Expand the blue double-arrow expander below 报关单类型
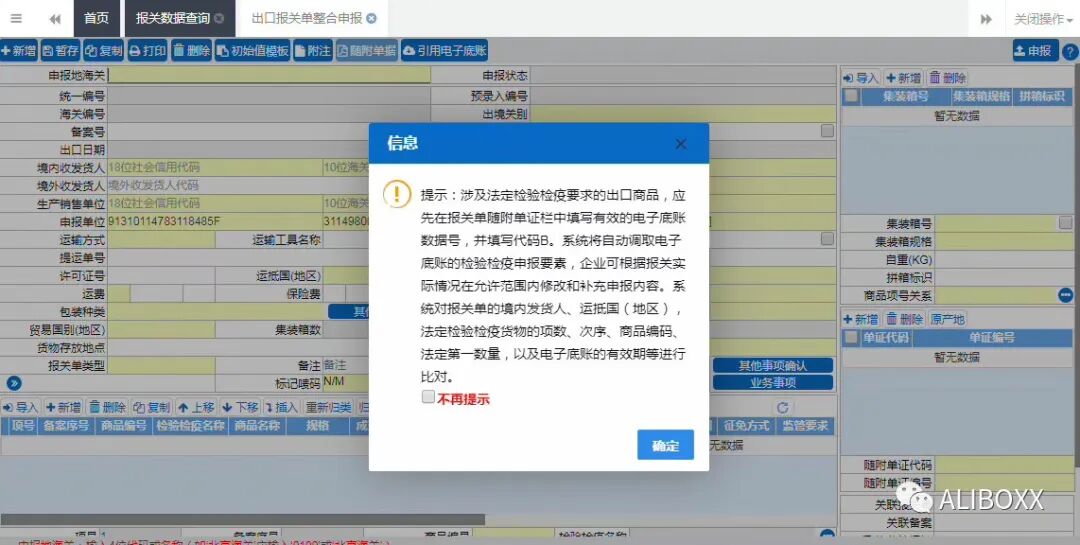The width and height of the screenshot is (1080, 545). tap(14, 383)
